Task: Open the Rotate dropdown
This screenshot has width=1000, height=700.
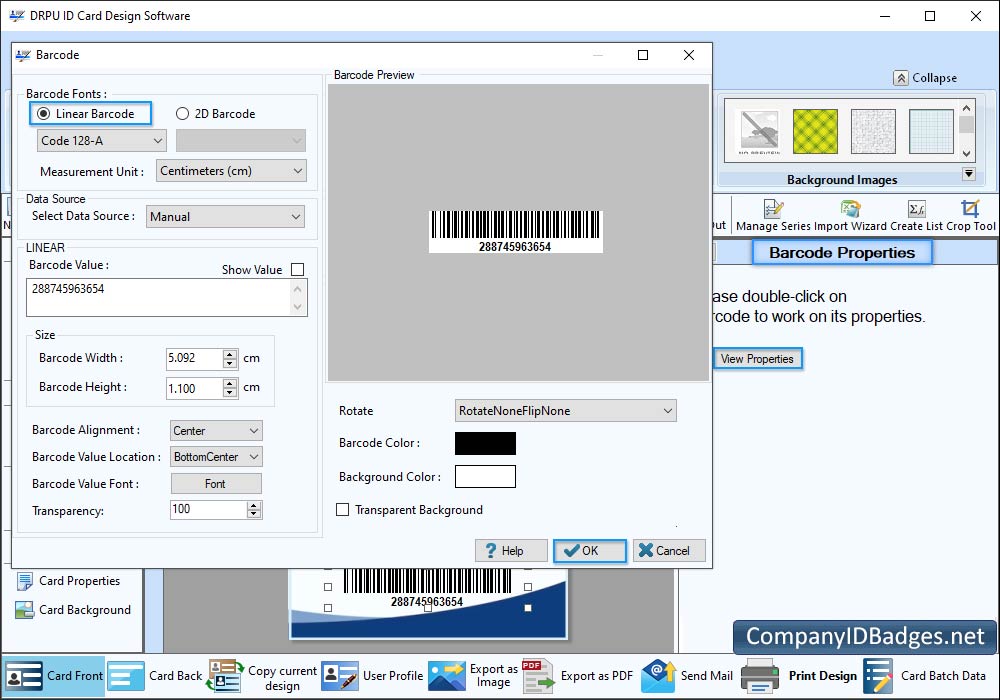Action: tap(566, 411)
